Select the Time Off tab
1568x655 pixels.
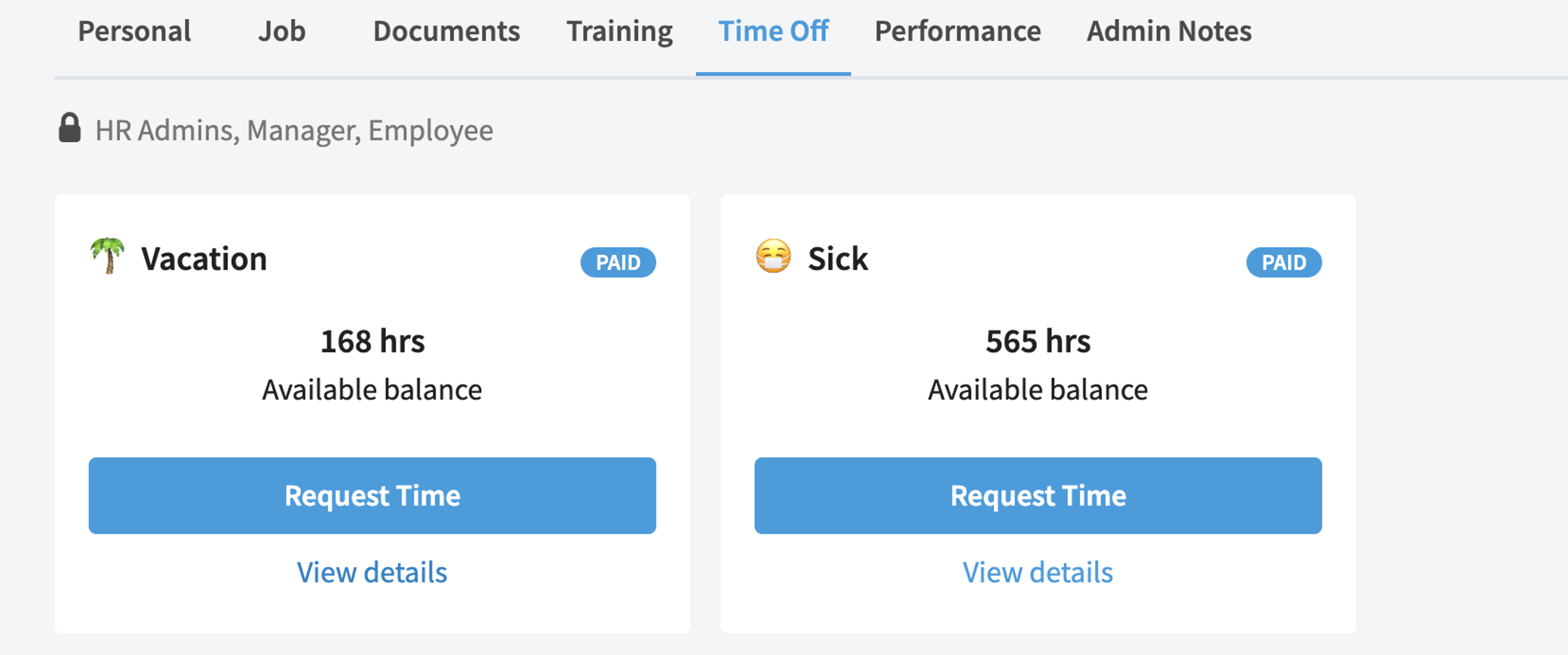click(x=773, y=31)
